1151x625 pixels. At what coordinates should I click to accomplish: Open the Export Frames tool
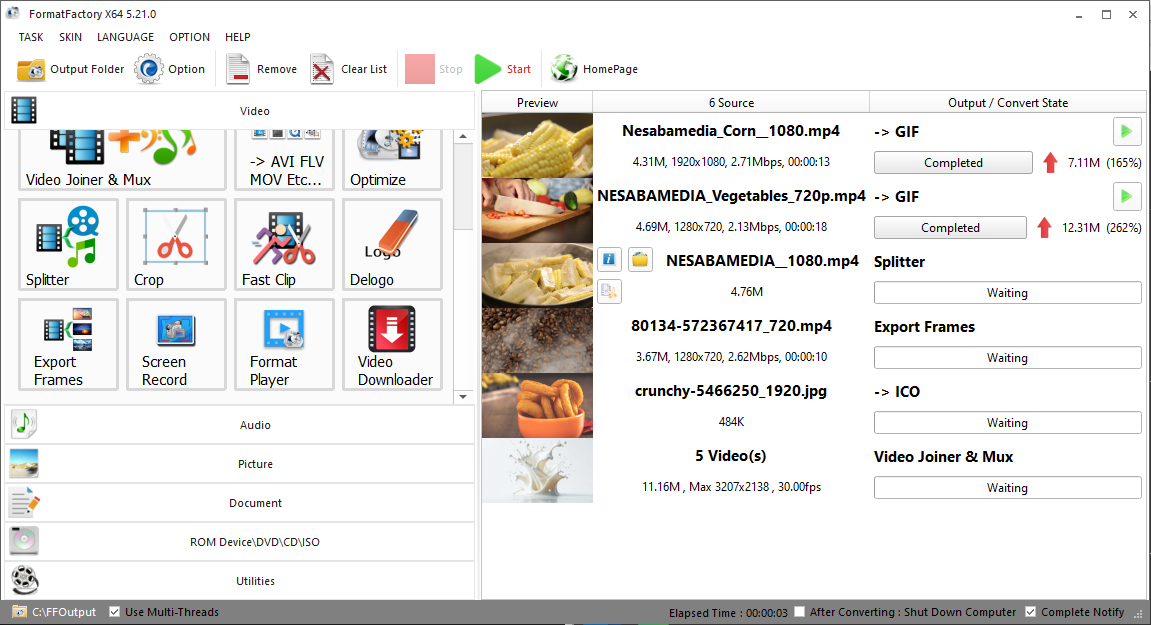click(x=68, y=345)
